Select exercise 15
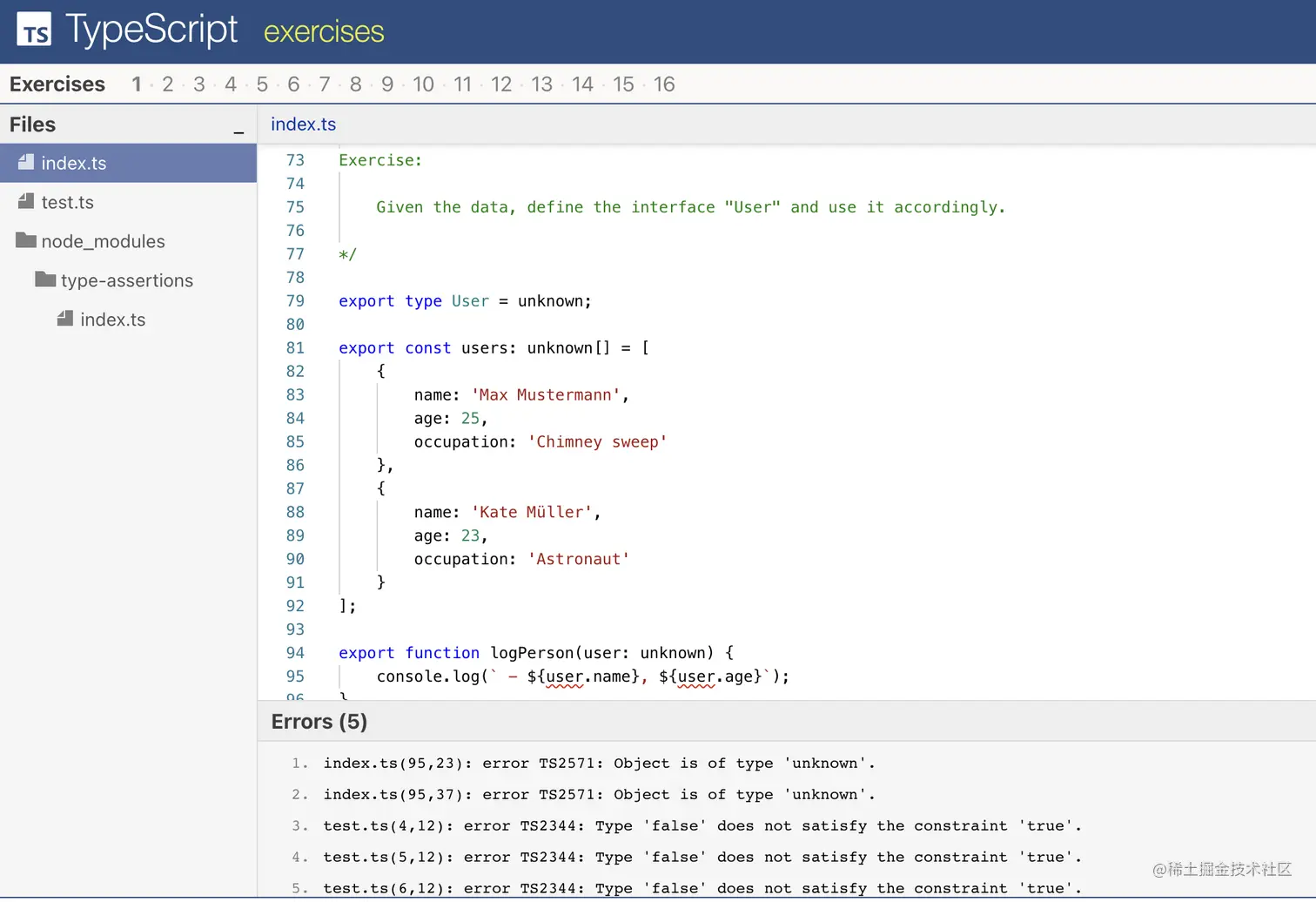Viewport: 1316px width, 902px height. (624, 84)
